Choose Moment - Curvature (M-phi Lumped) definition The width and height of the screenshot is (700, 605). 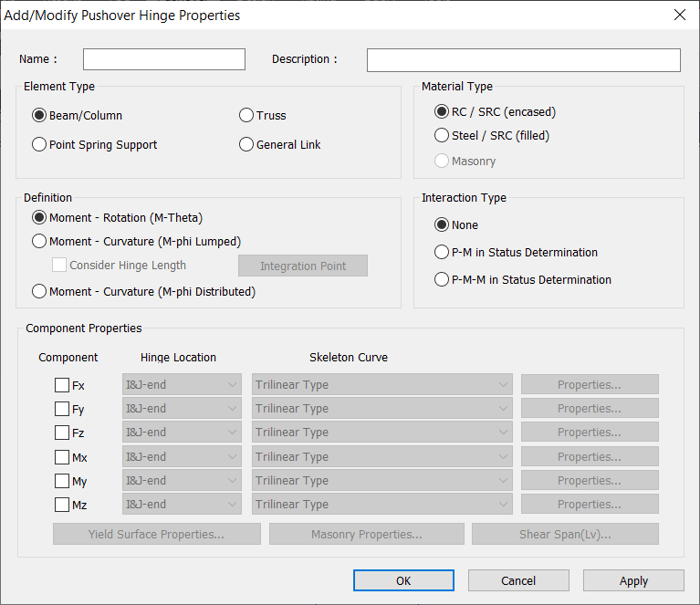pos(40,241)
